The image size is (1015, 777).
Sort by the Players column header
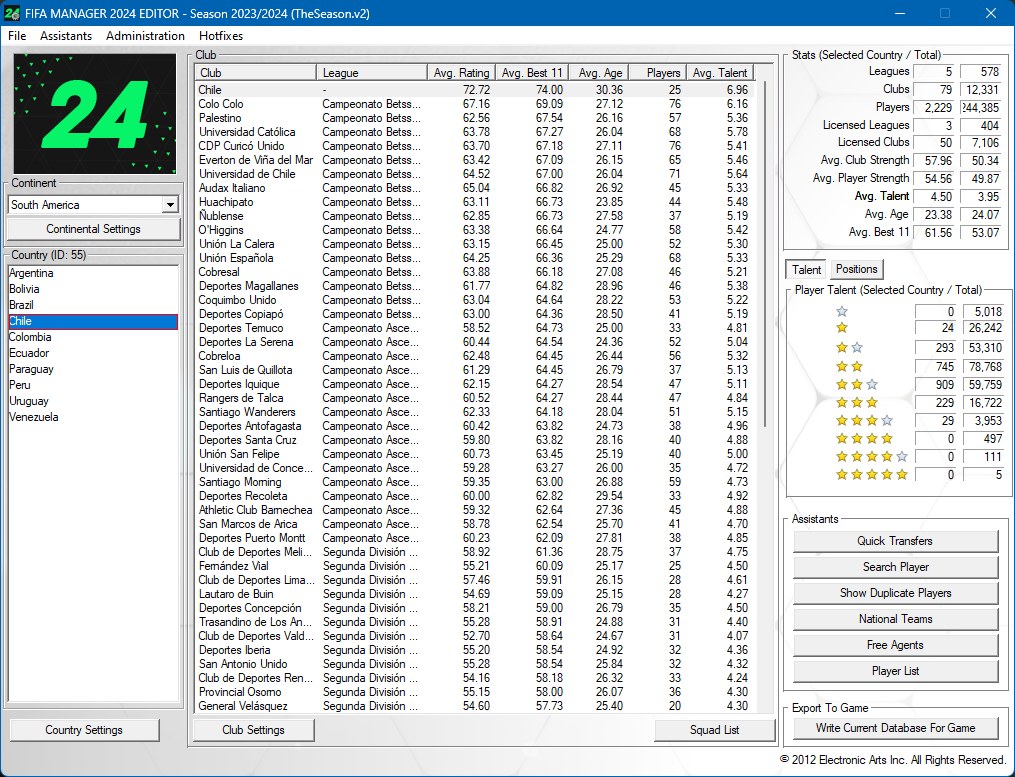click(658, 73)
